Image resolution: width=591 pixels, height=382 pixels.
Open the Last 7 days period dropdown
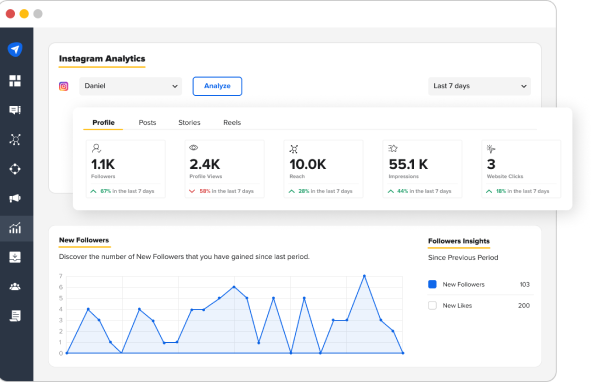pos(479,86)
